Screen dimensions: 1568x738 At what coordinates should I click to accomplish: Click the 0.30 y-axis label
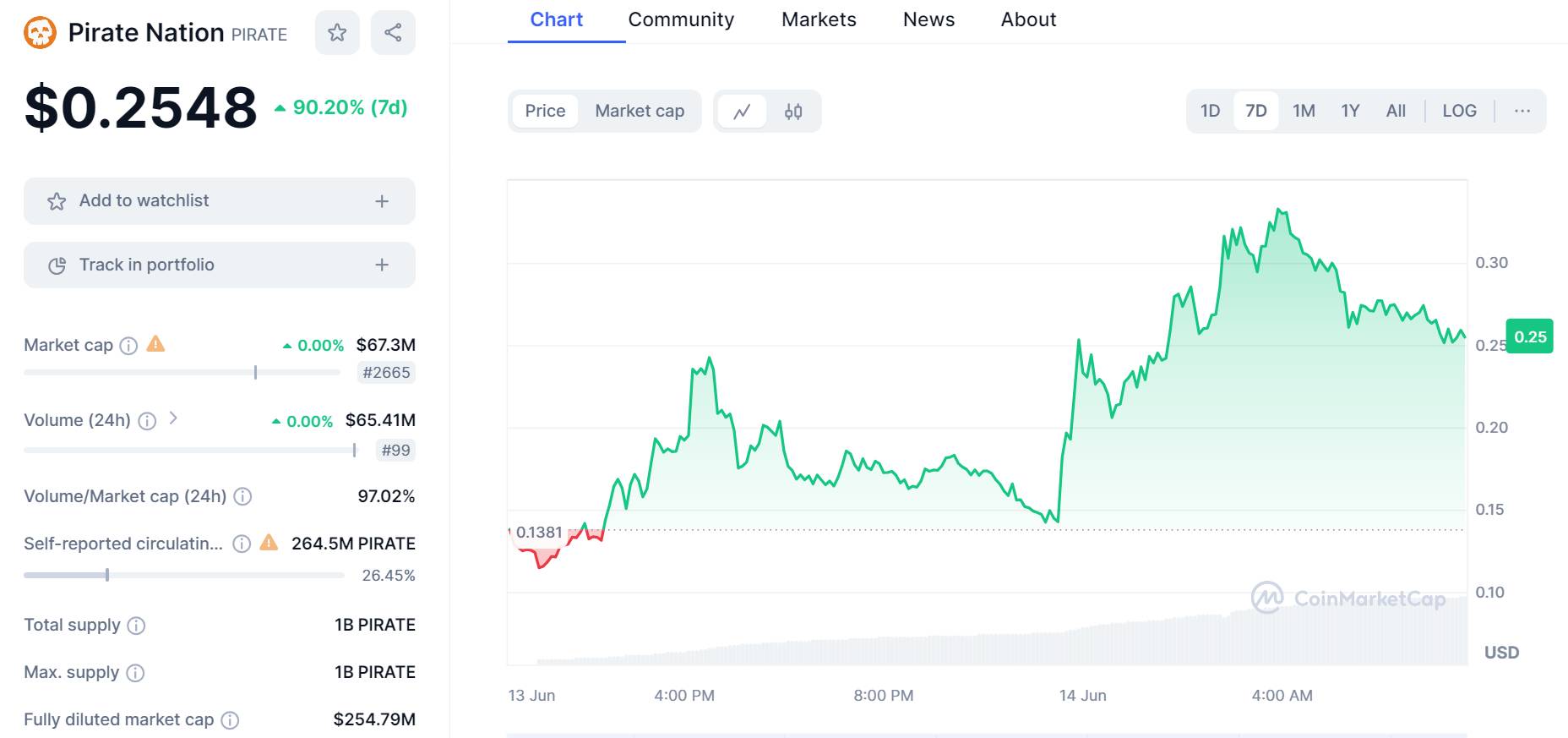1491,263
